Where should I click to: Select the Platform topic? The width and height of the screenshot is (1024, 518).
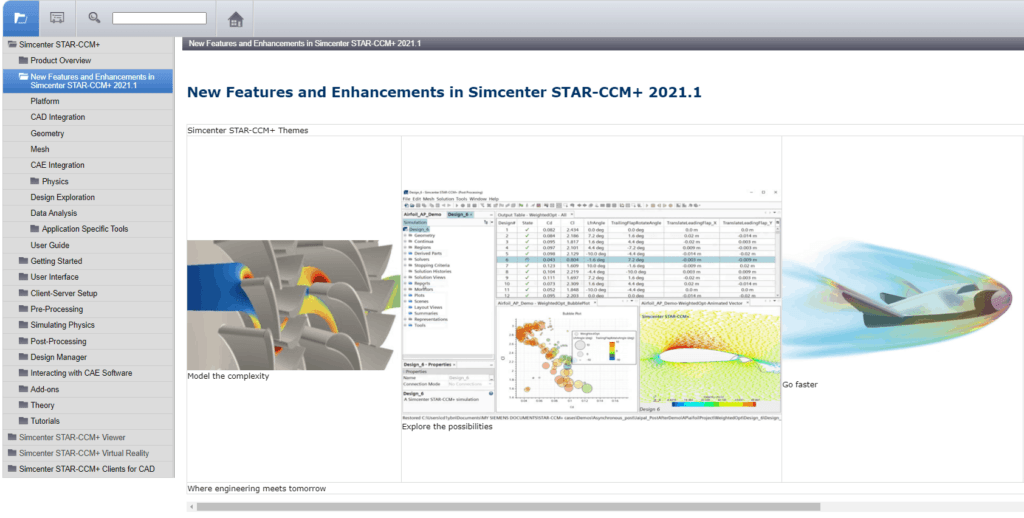pos(45,101)
